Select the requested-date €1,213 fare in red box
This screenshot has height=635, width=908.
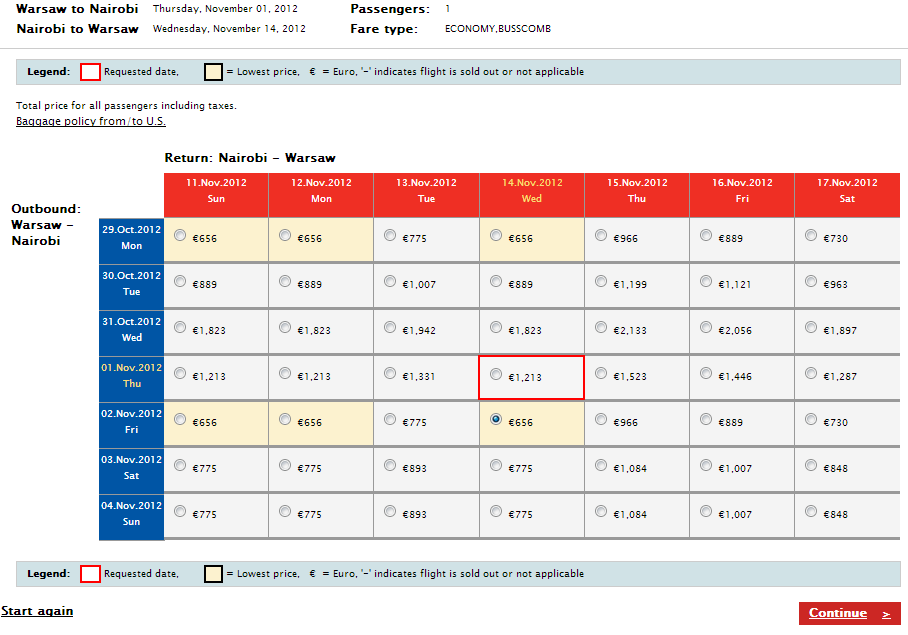click(496, 374)
